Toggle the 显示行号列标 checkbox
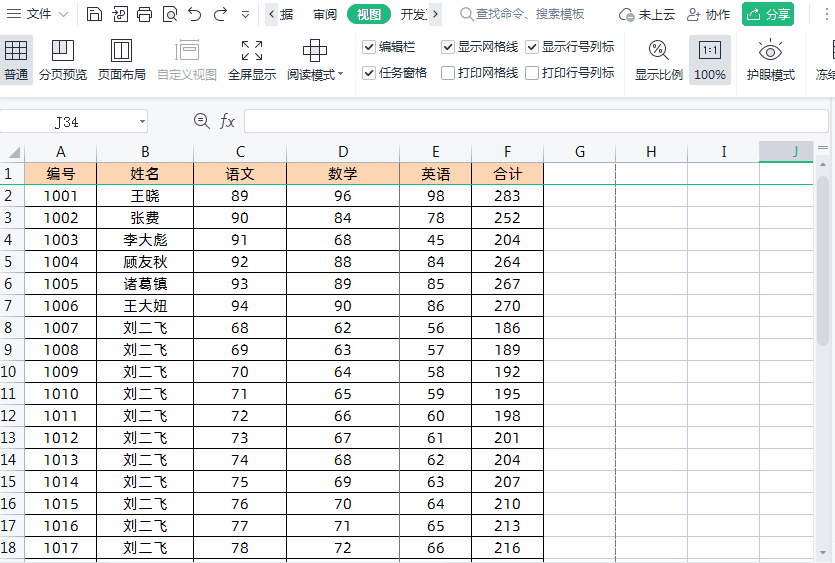 point(532,47)
